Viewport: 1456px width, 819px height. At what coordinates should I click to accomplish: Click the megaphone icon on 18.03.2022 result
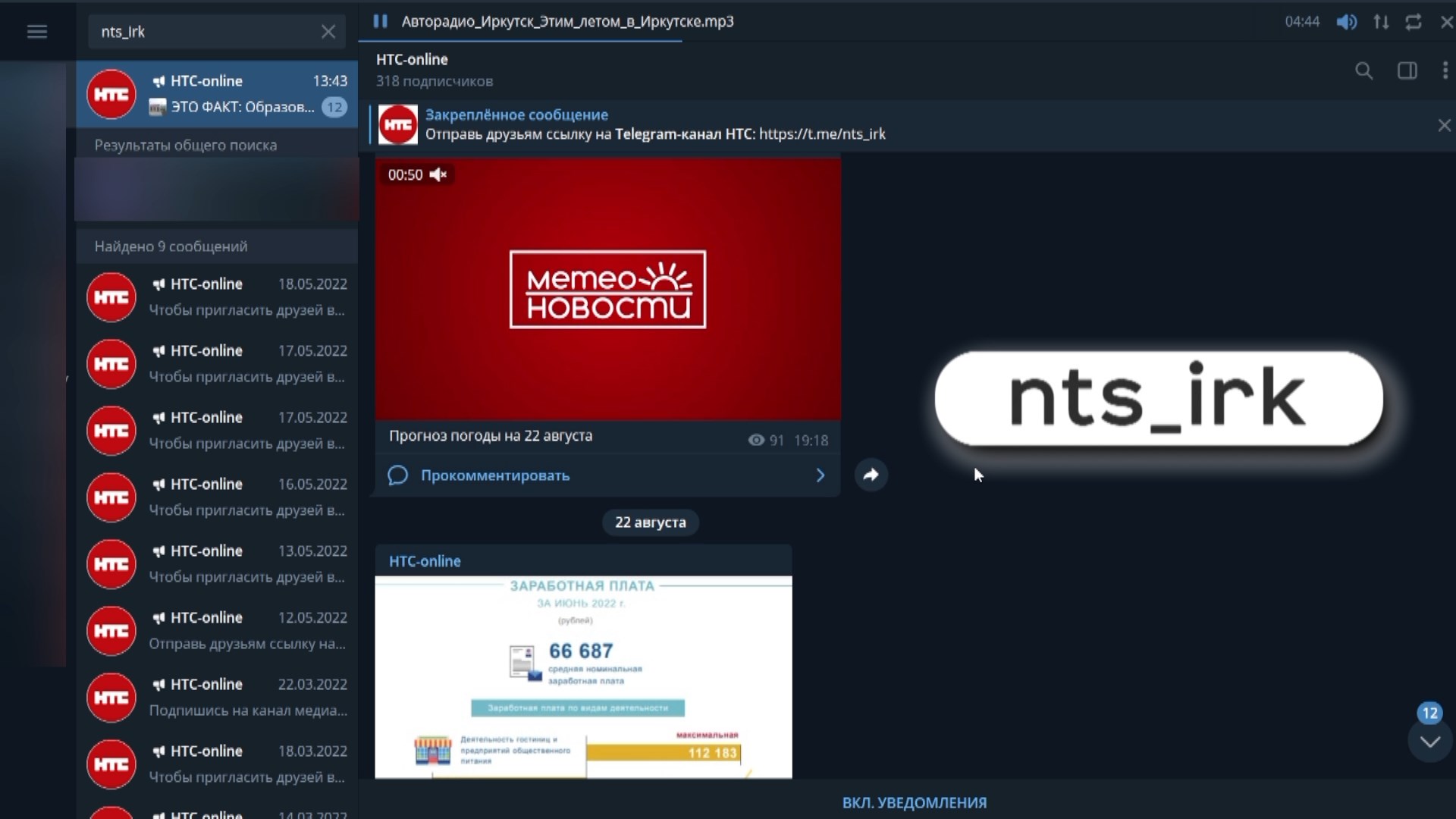[x=158, y=752]
